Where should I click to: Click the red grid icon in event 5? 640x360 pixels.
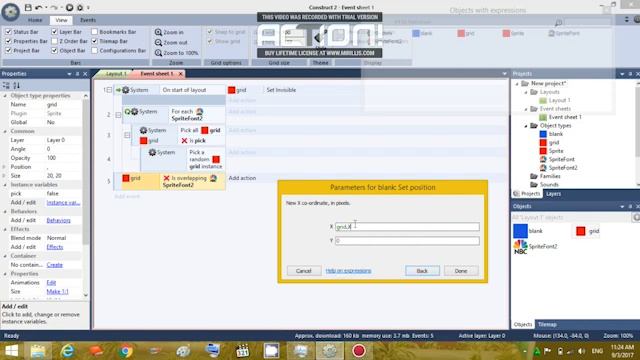tap(126, 178)
